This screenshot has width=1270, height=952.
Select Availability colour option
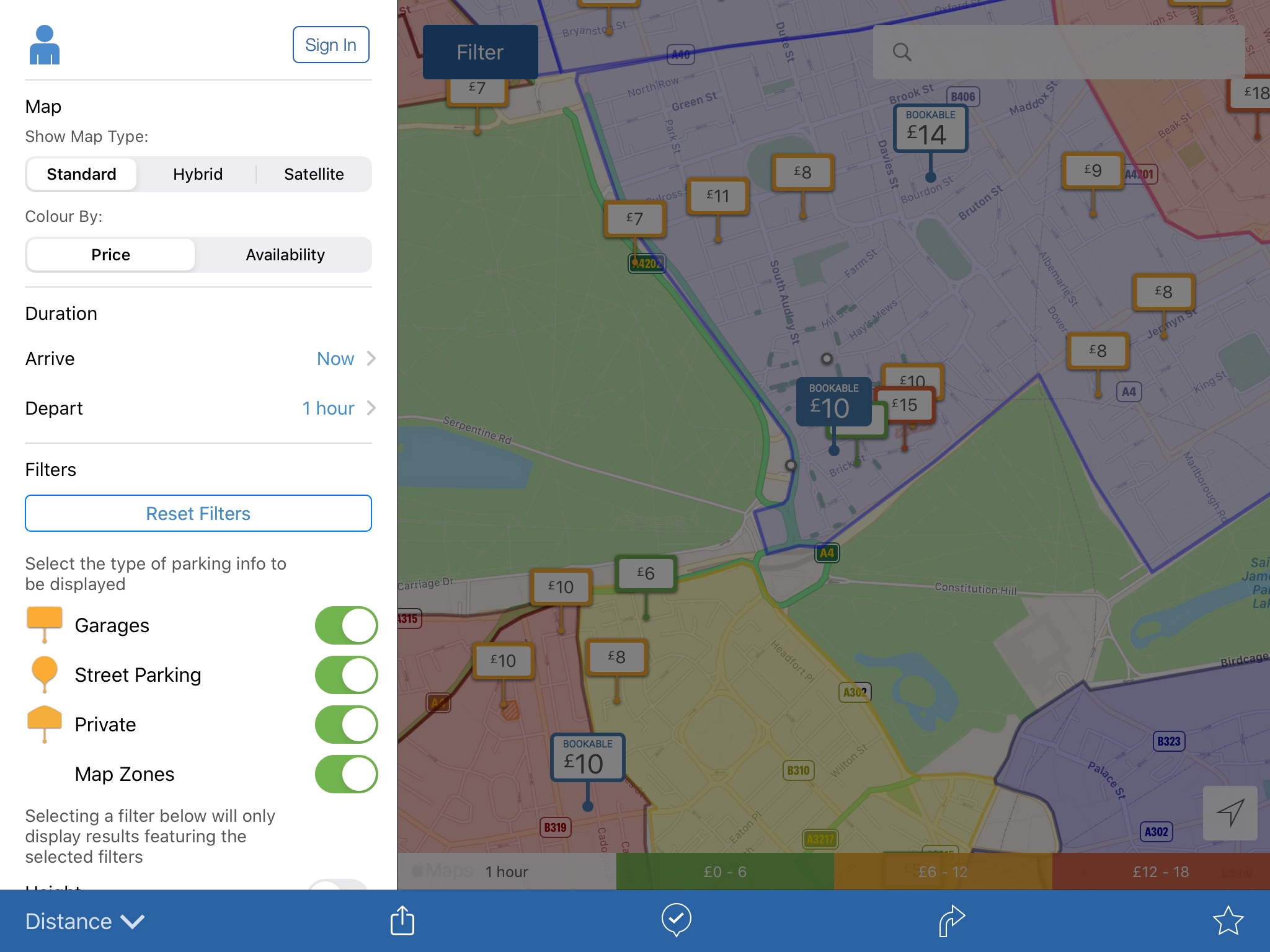click(285, 255)
